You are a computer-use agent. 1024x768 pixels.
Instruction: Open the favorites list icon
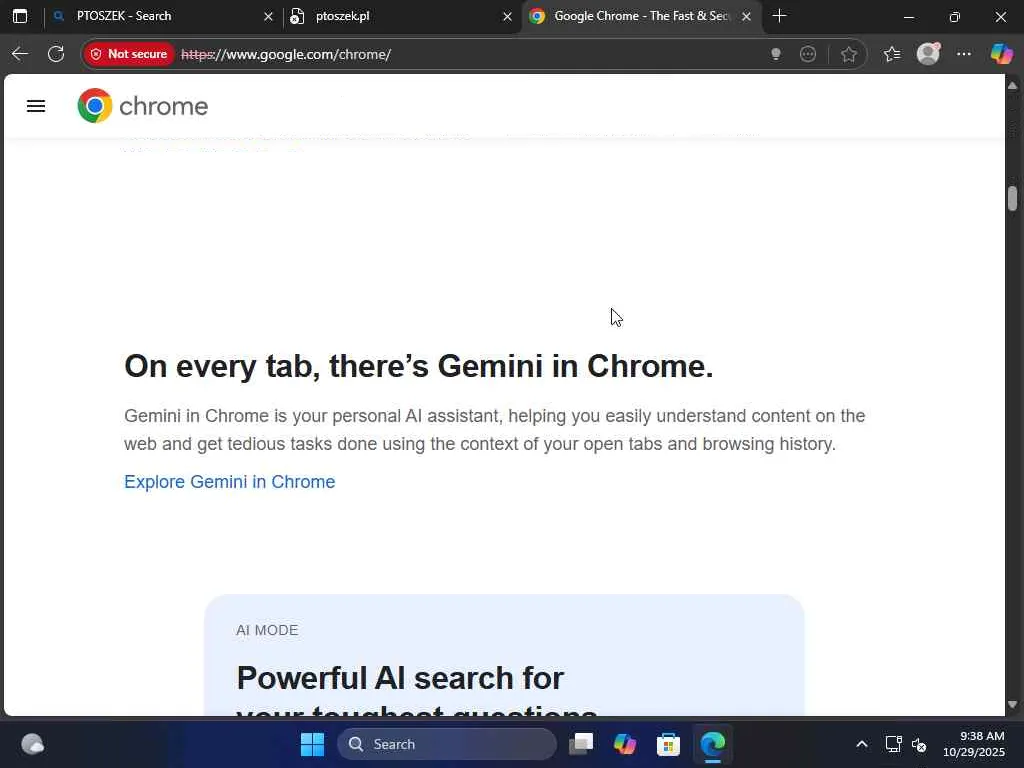891,54
